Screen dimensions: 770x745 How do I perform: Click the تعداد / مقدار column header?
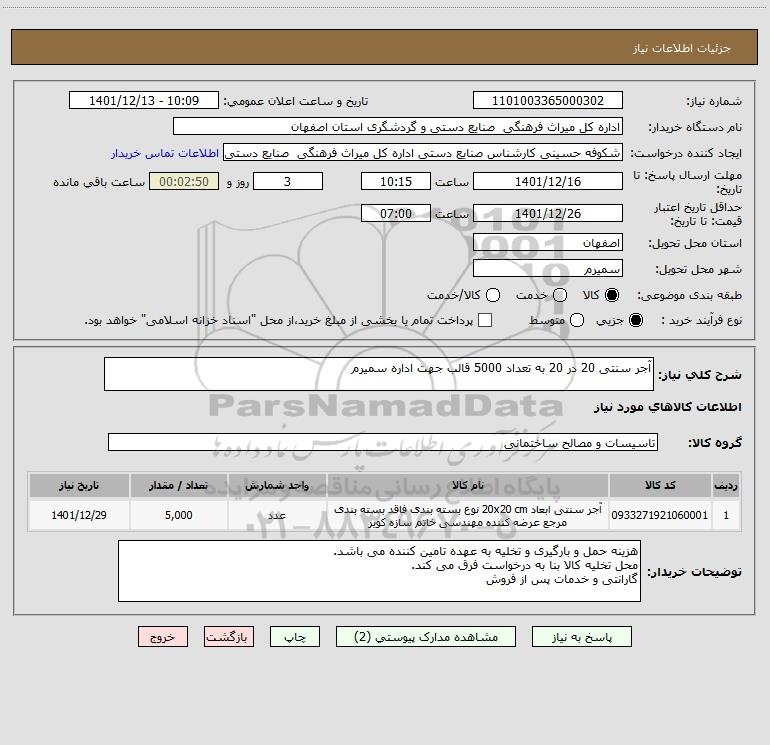(x=179, y=486)
